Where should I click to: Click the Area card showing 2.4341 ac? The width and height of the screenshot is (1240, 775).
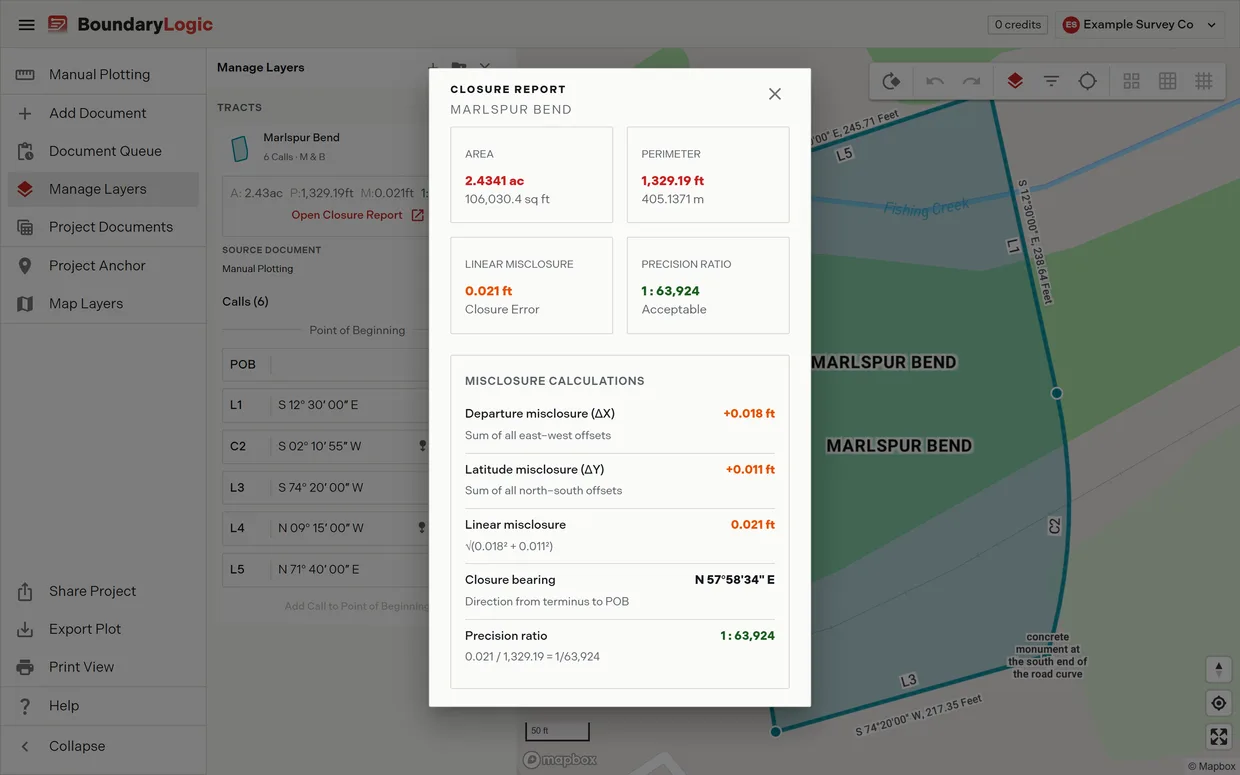(x=531, y=175)
